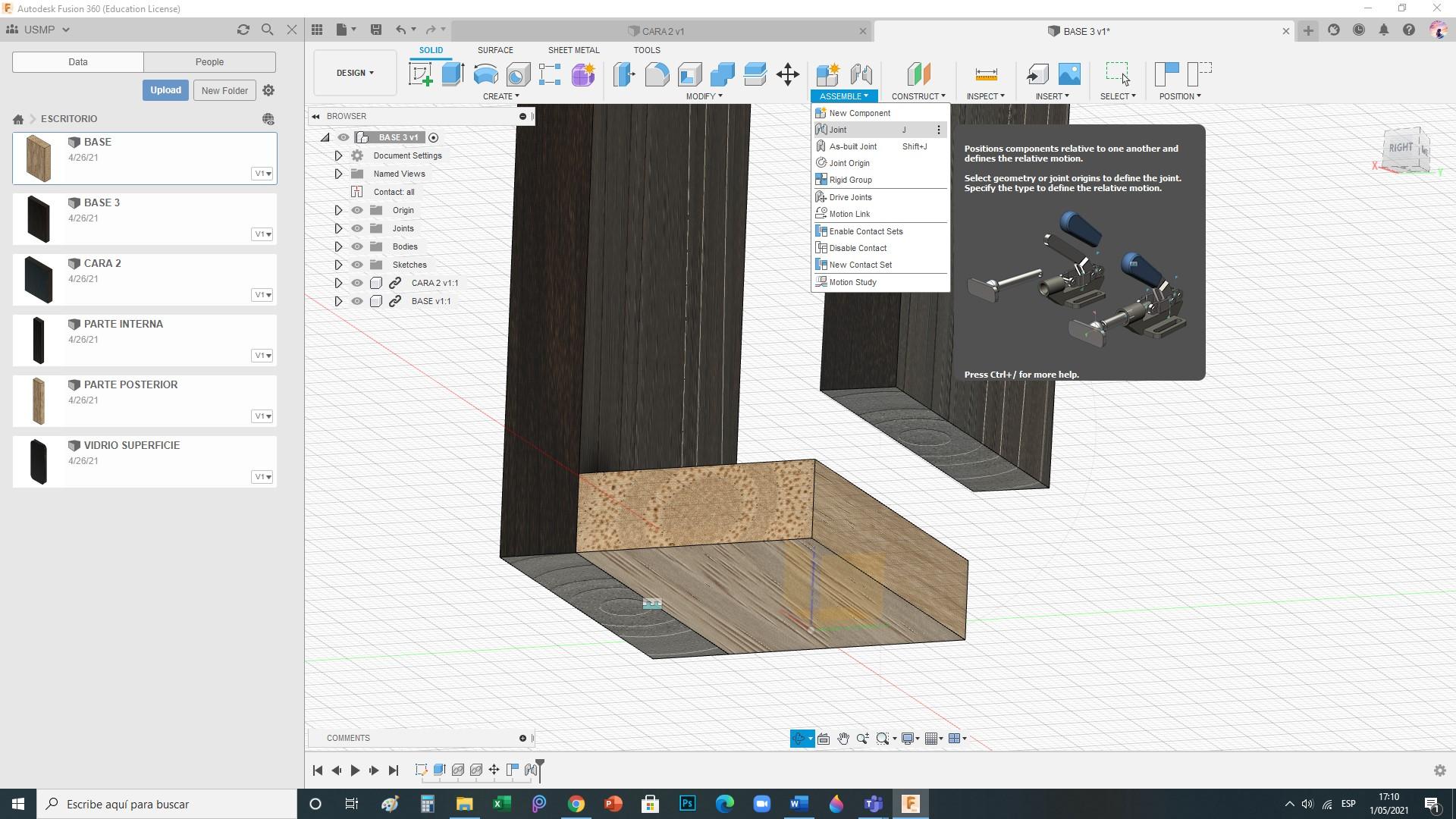Viewport: 1456px width, 819px height.
Task: Select the Shell tool icon
Action: coord(689,74)
